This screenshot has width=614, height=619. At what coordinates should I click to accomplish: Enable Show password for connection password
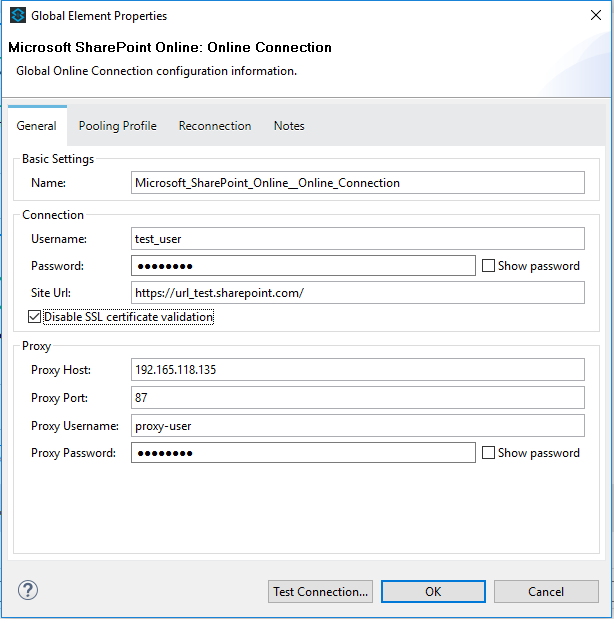(488, 266)
